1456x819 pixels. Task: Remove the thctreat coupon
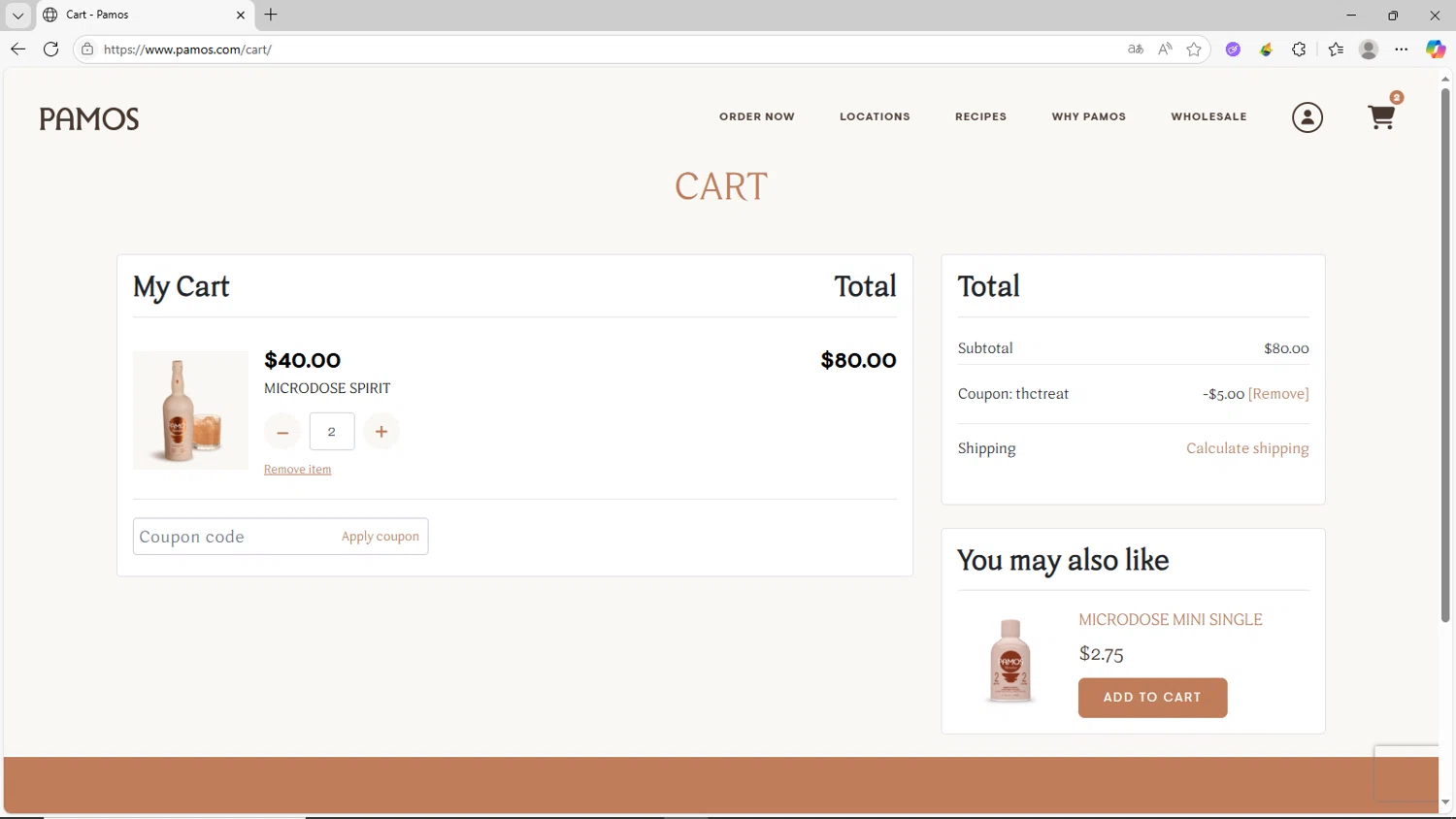point(1278,394)
